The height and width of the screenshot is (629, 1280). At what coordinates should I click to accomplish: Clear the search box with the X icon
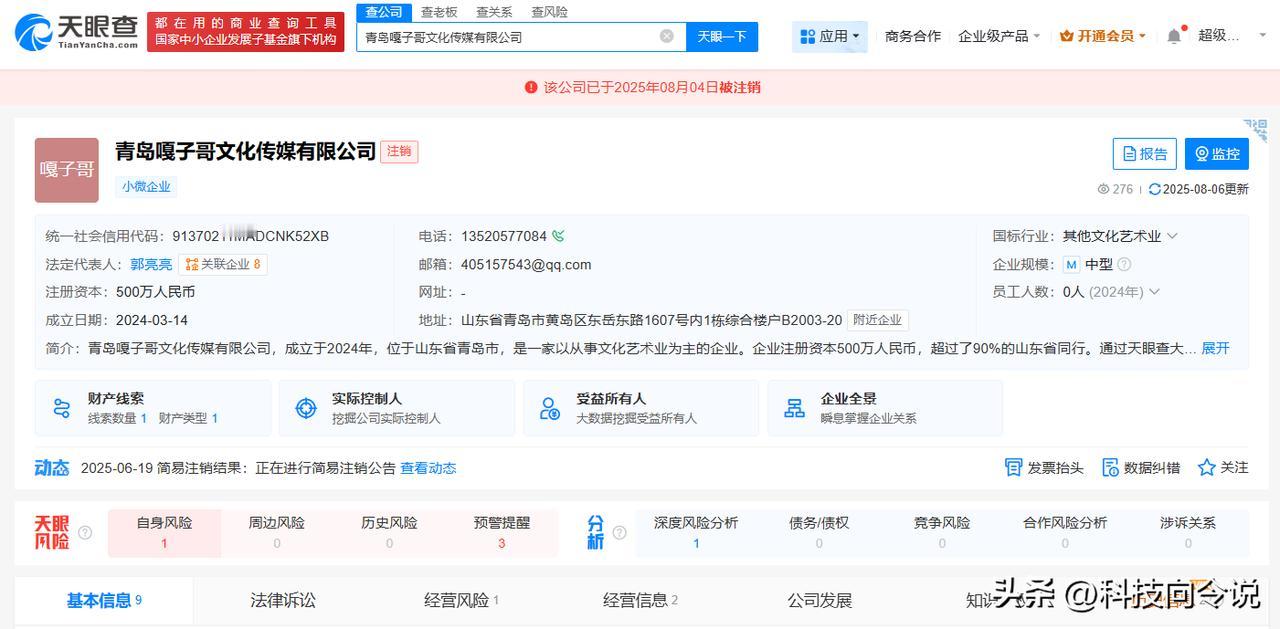pyautogui.click(x=667, y=36)
